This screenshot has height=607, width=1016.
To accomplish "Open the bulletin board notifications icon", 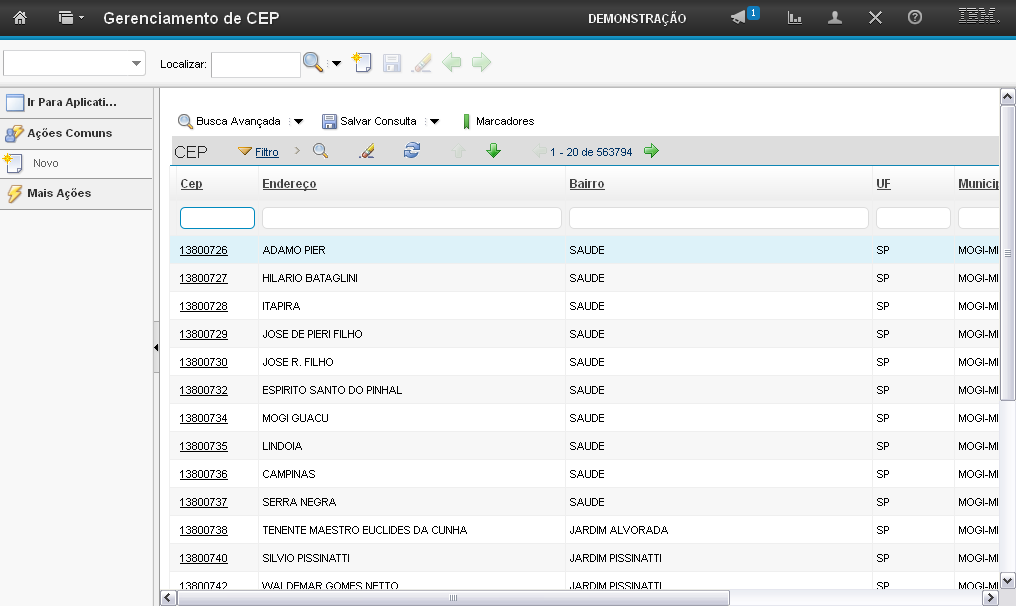I will (739, 18).
